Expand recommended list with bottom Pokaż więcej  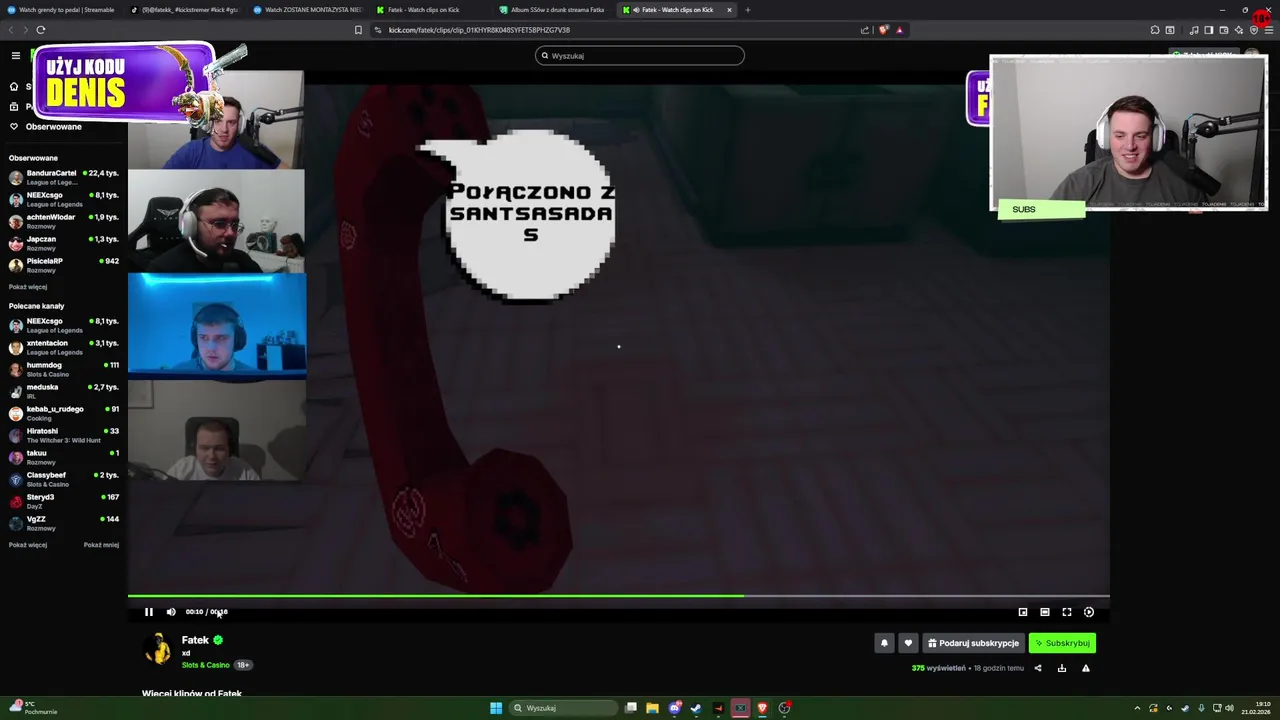tap(28, 545)
